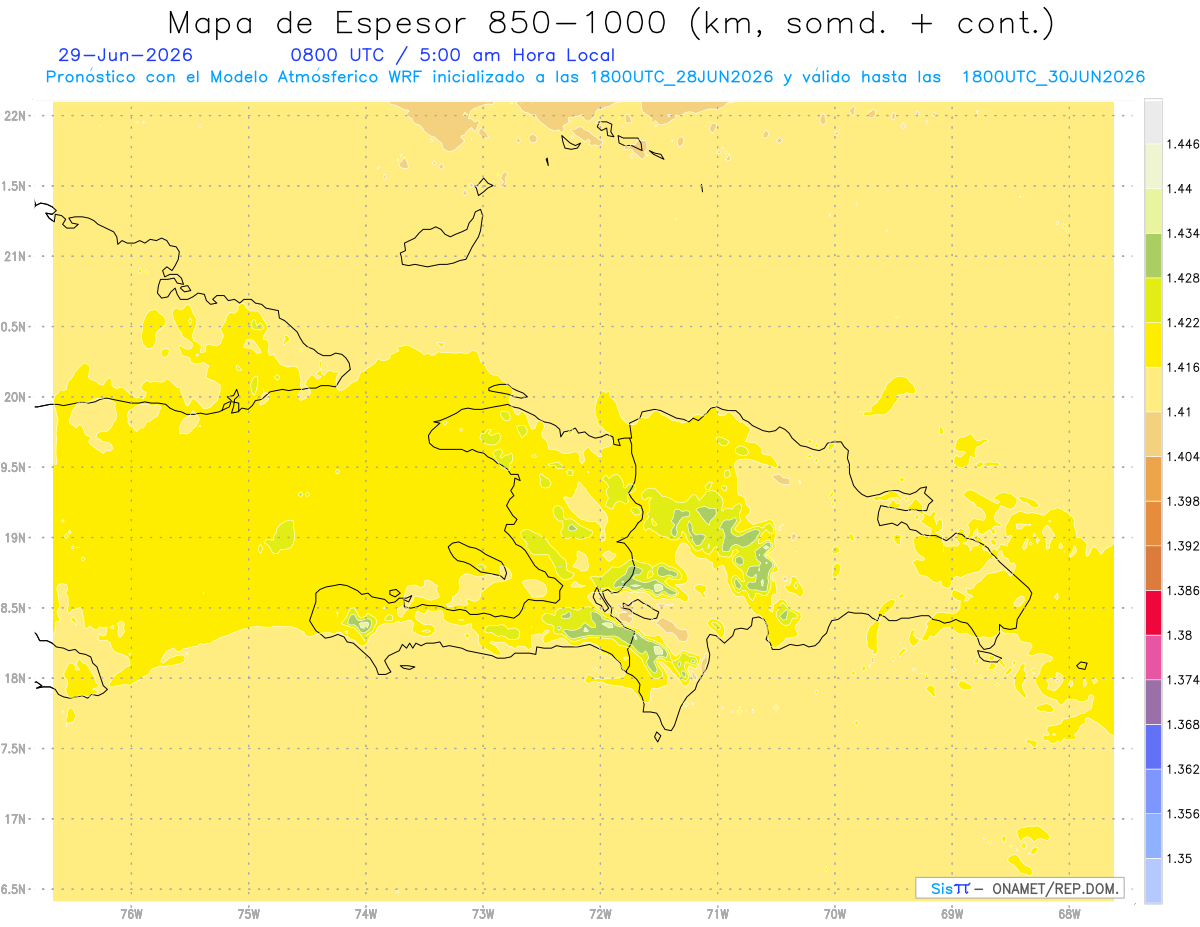Click the "18N" latitude label
This screenshot has height=927, width=1200.
pyautogui.click(x=16, y=679)
